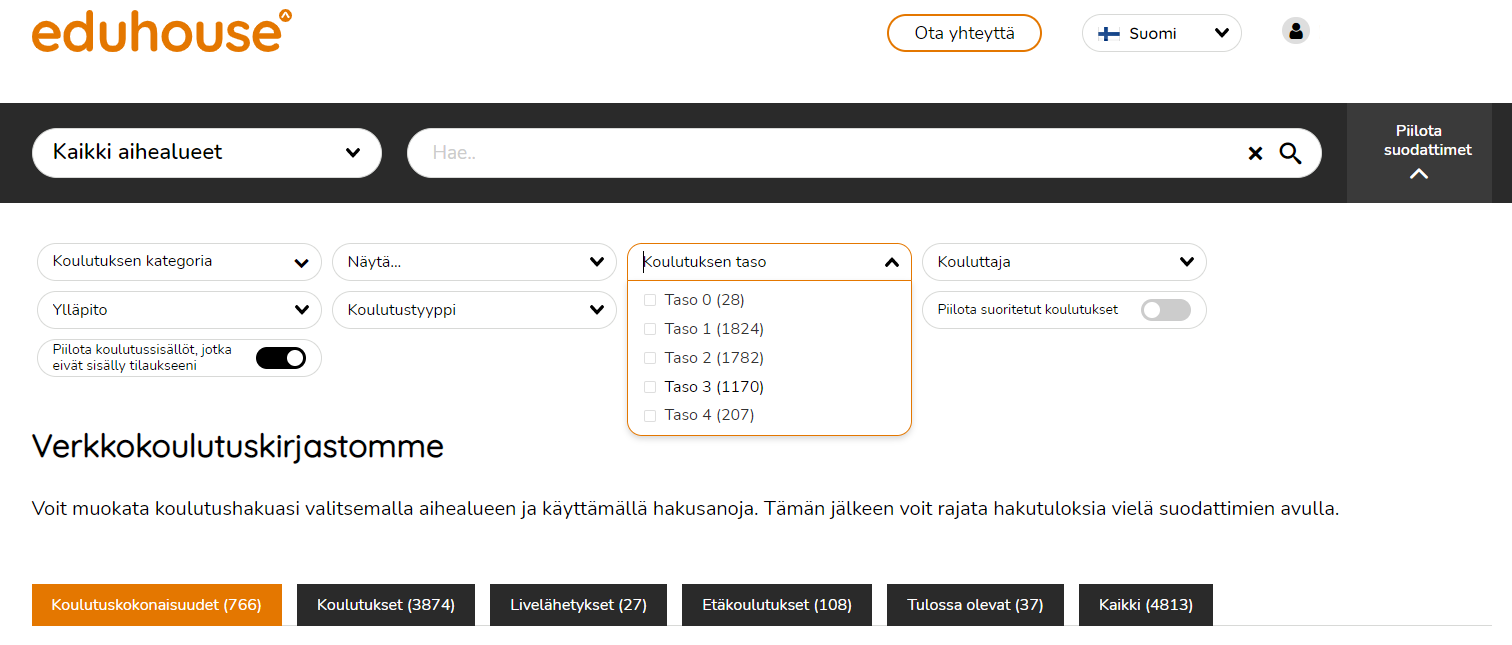Collapse the Koulutuksen taso chevron
Viewport: 1512px width, 645px height.
(891, 263)
